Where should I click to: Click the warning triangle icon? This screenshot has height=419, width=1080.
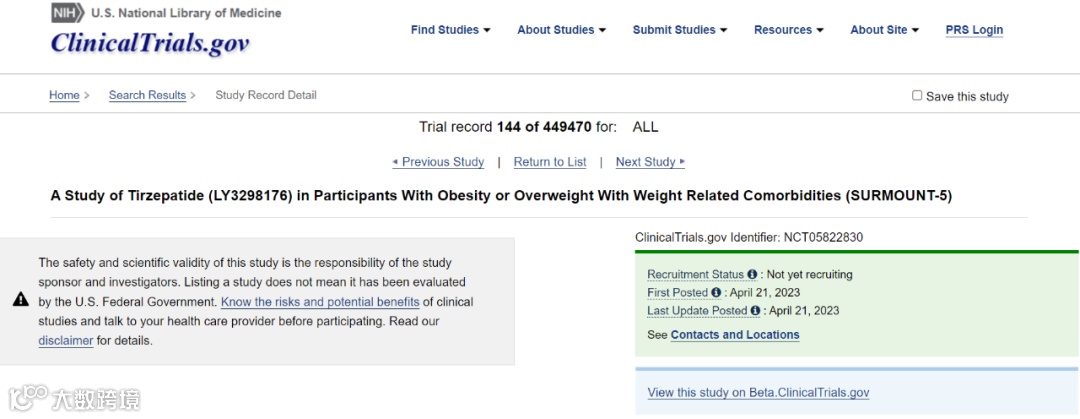point(20,300)
